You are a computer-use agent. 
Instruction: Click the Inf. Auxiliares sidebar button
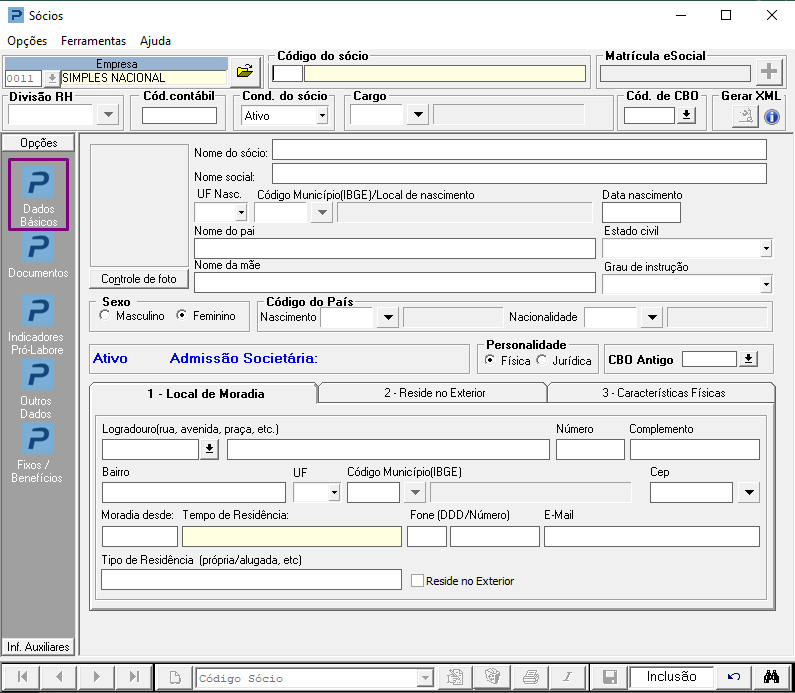[38, 647]
